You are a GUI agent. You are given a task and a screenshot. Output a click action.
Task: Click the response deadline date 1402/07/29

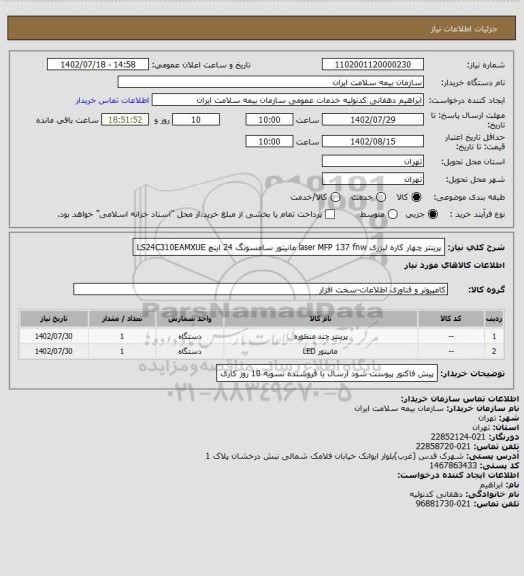click(373, 120)
